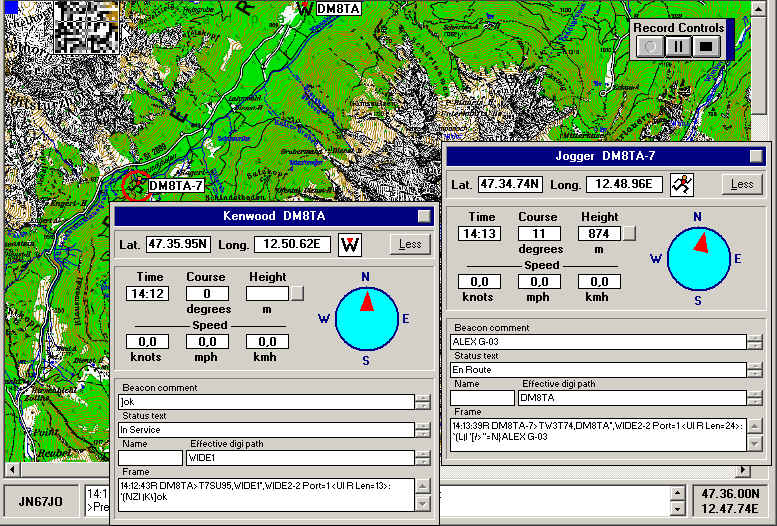Click the record button in Record Controls
The image size is (777, 526).
[x=650, y=46]
